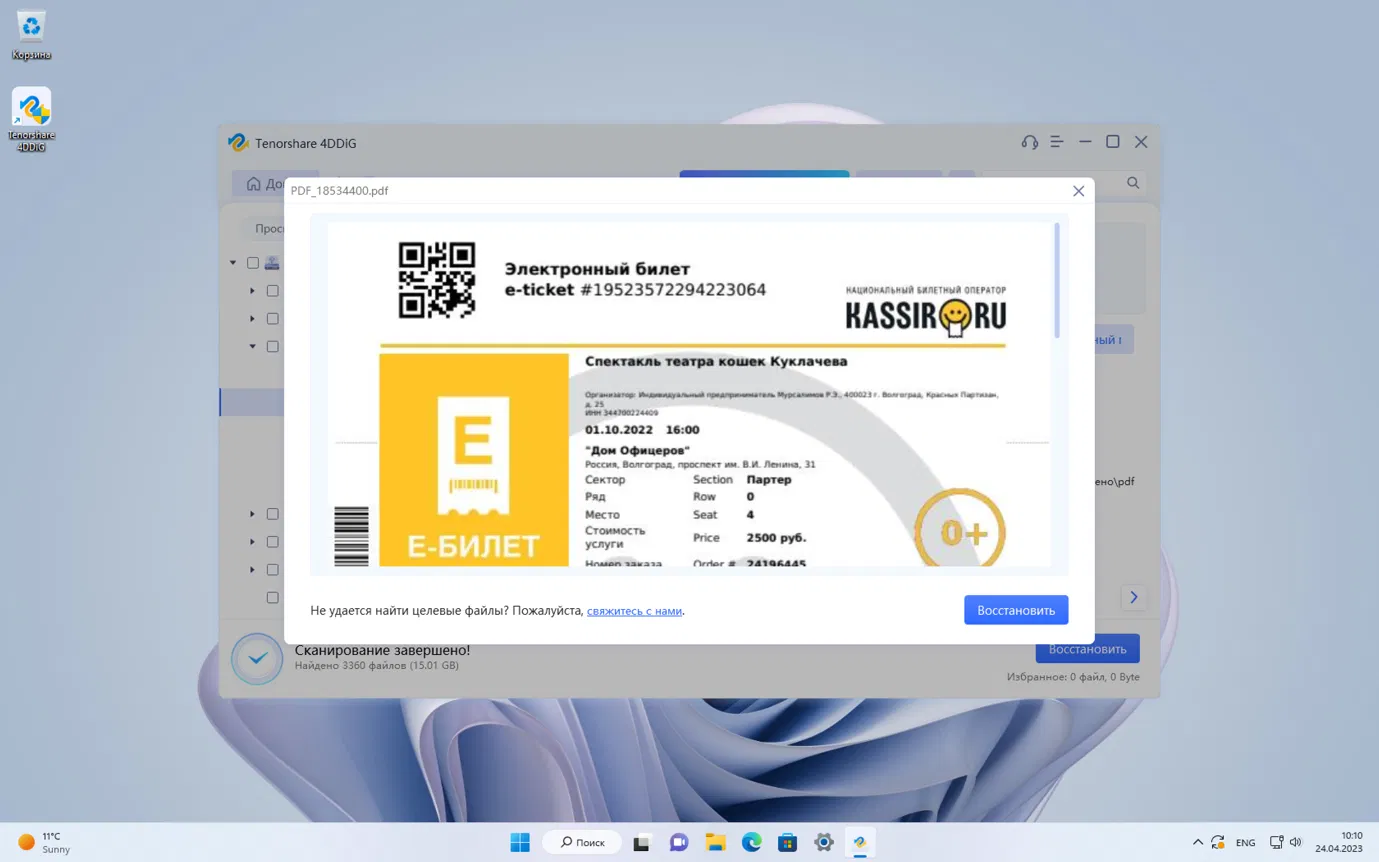Tick the tree checkbox lacking an expander arrow
This screenshot has width=1379, height=862.
click(272, 597)
